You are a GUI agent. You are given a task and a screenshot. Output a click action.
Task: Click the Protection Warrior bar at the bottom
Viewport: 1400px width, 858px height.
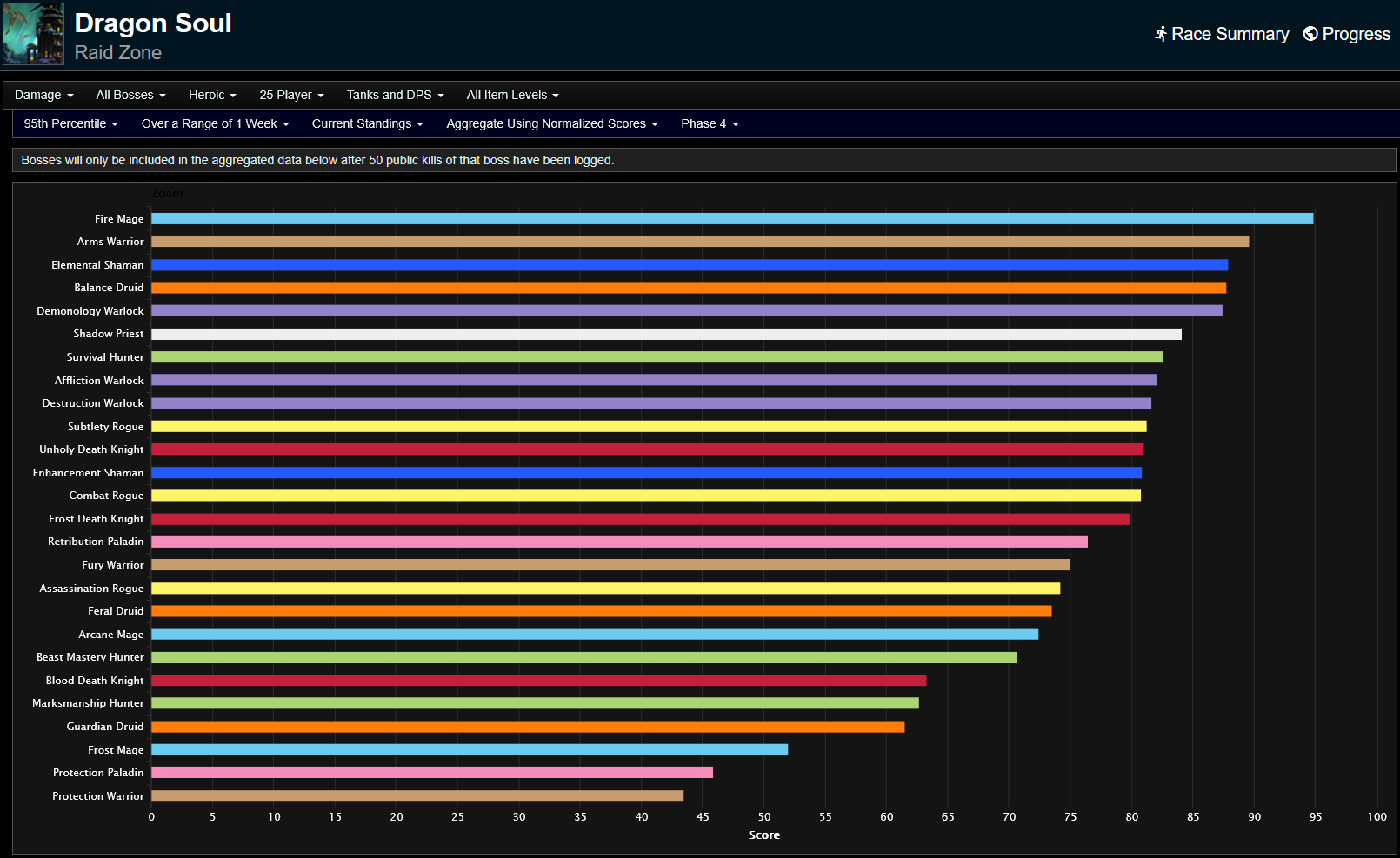click(417, 795)
